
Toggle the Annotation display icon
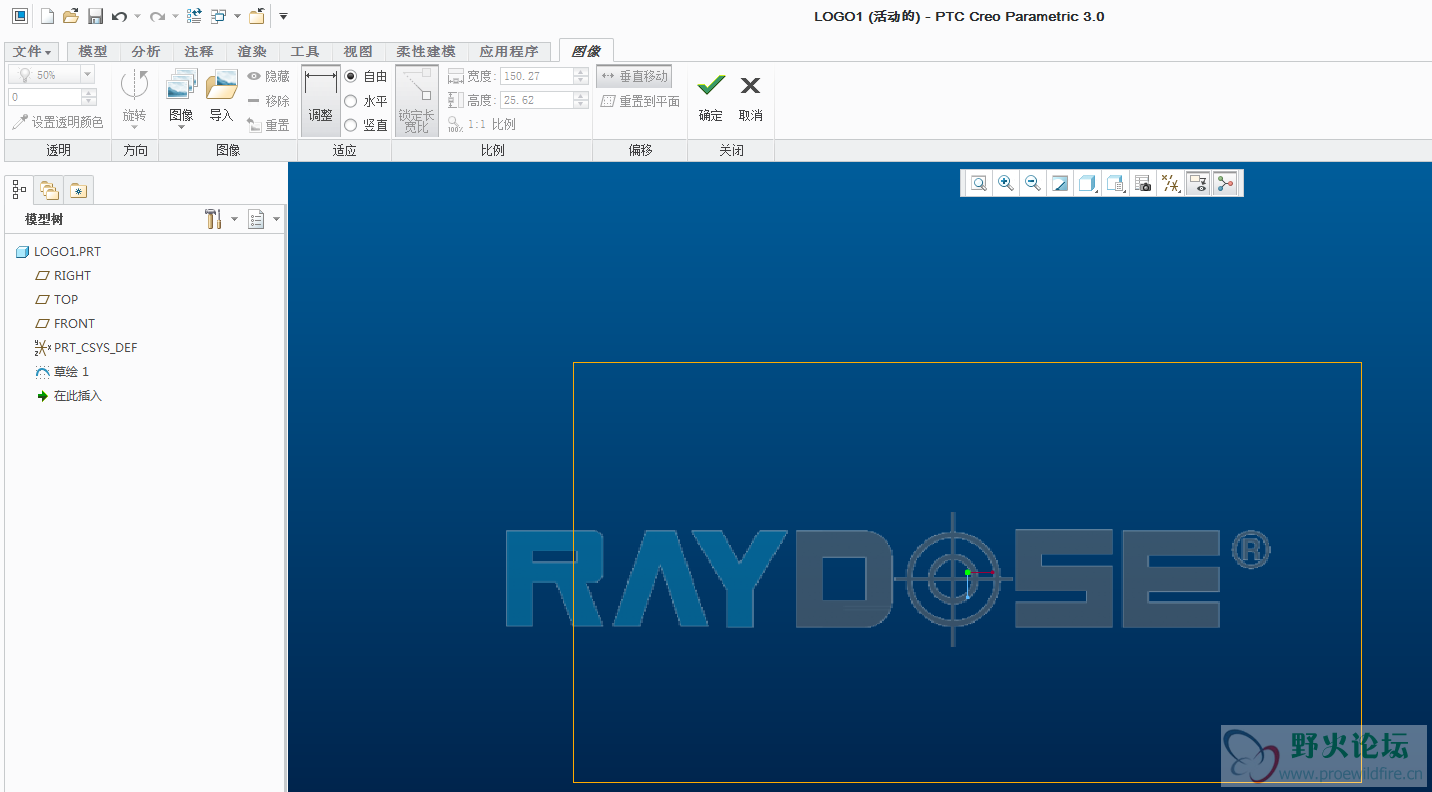[x=1198, y=183]
